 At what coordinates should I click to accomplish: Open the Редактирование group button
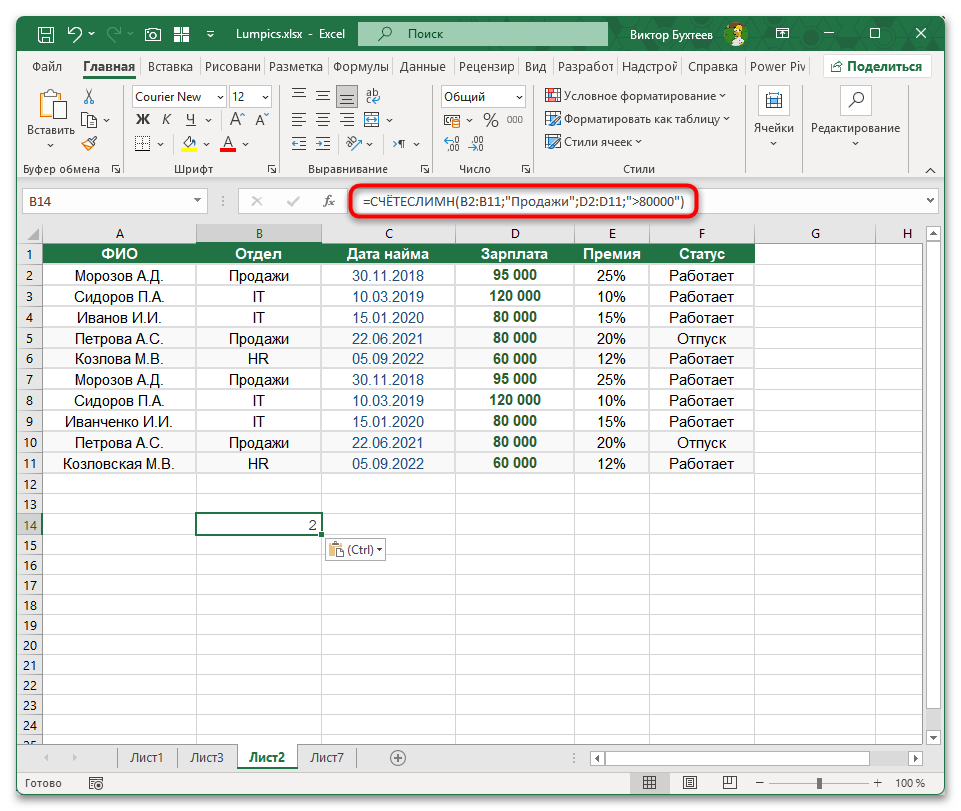pos(855,117)
